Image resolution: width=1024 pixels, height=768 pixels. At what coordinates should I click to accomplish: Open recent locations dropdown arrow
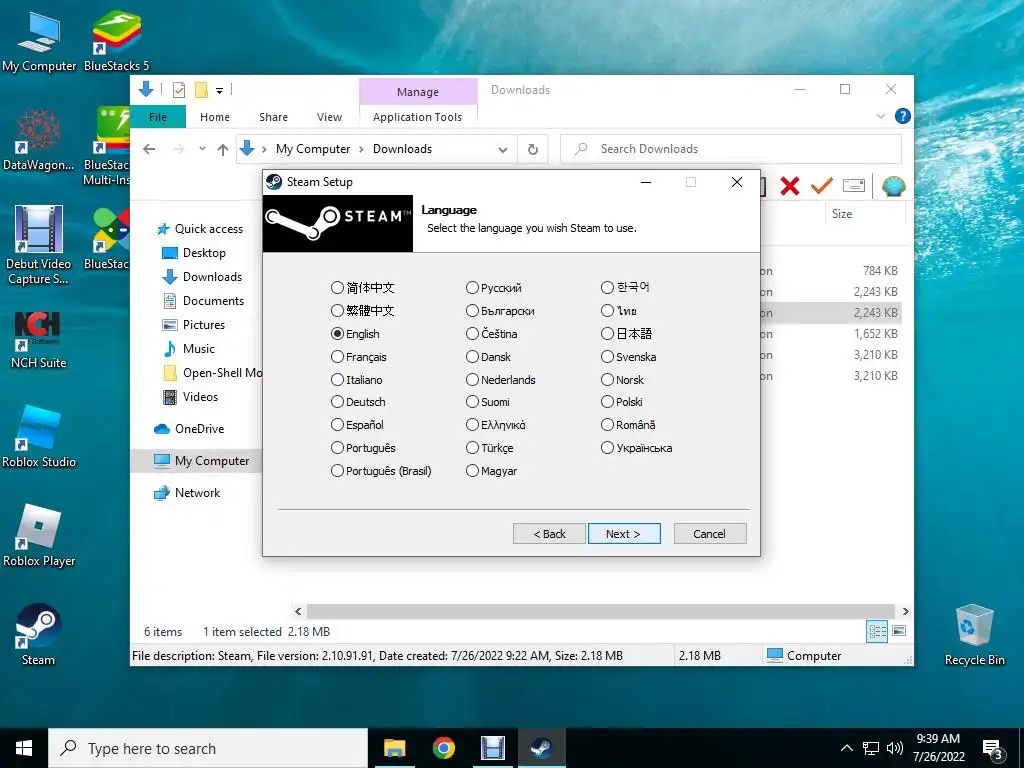tap(202, 149)
